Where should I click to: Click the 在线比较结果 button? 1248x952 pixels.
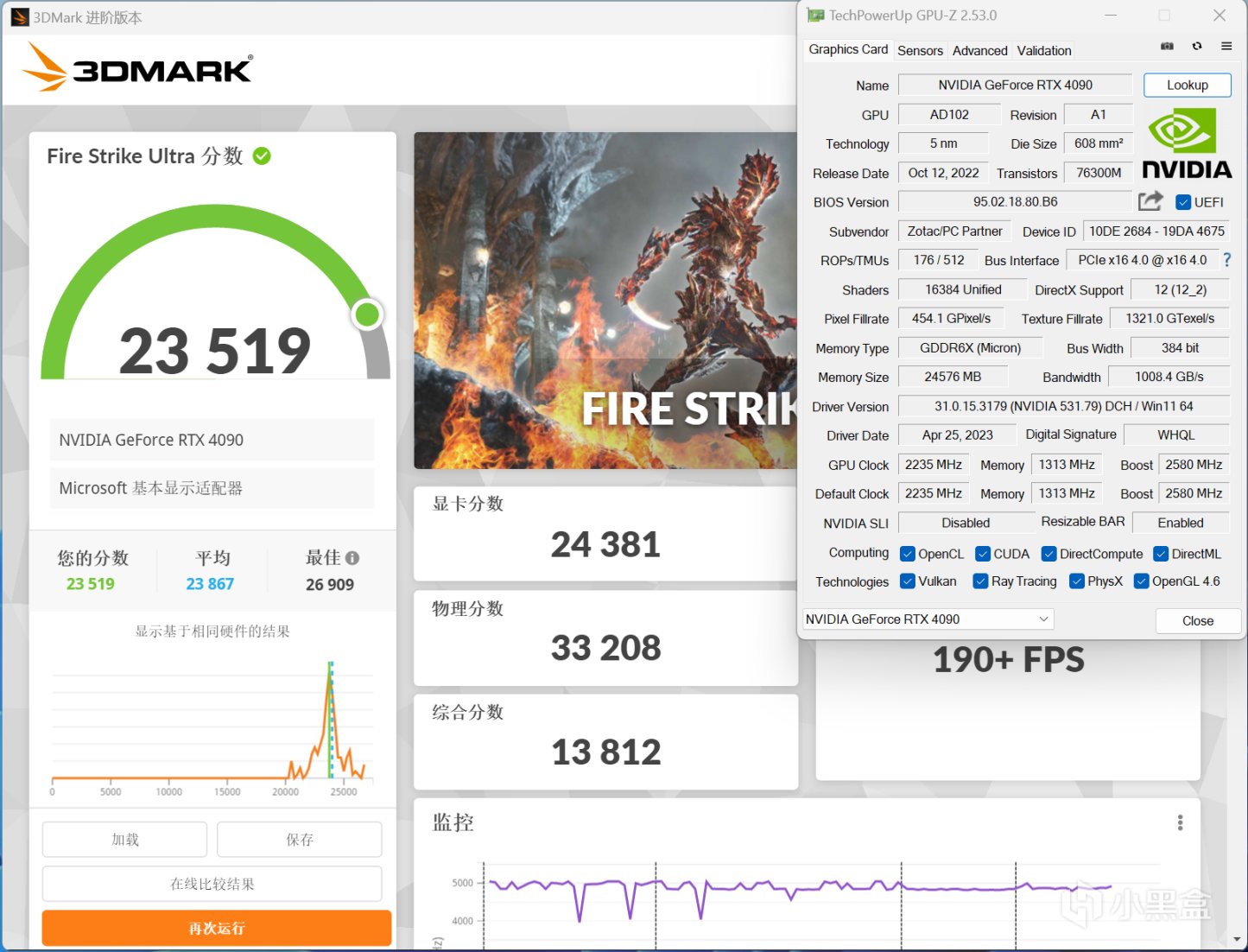coord(212,884)
